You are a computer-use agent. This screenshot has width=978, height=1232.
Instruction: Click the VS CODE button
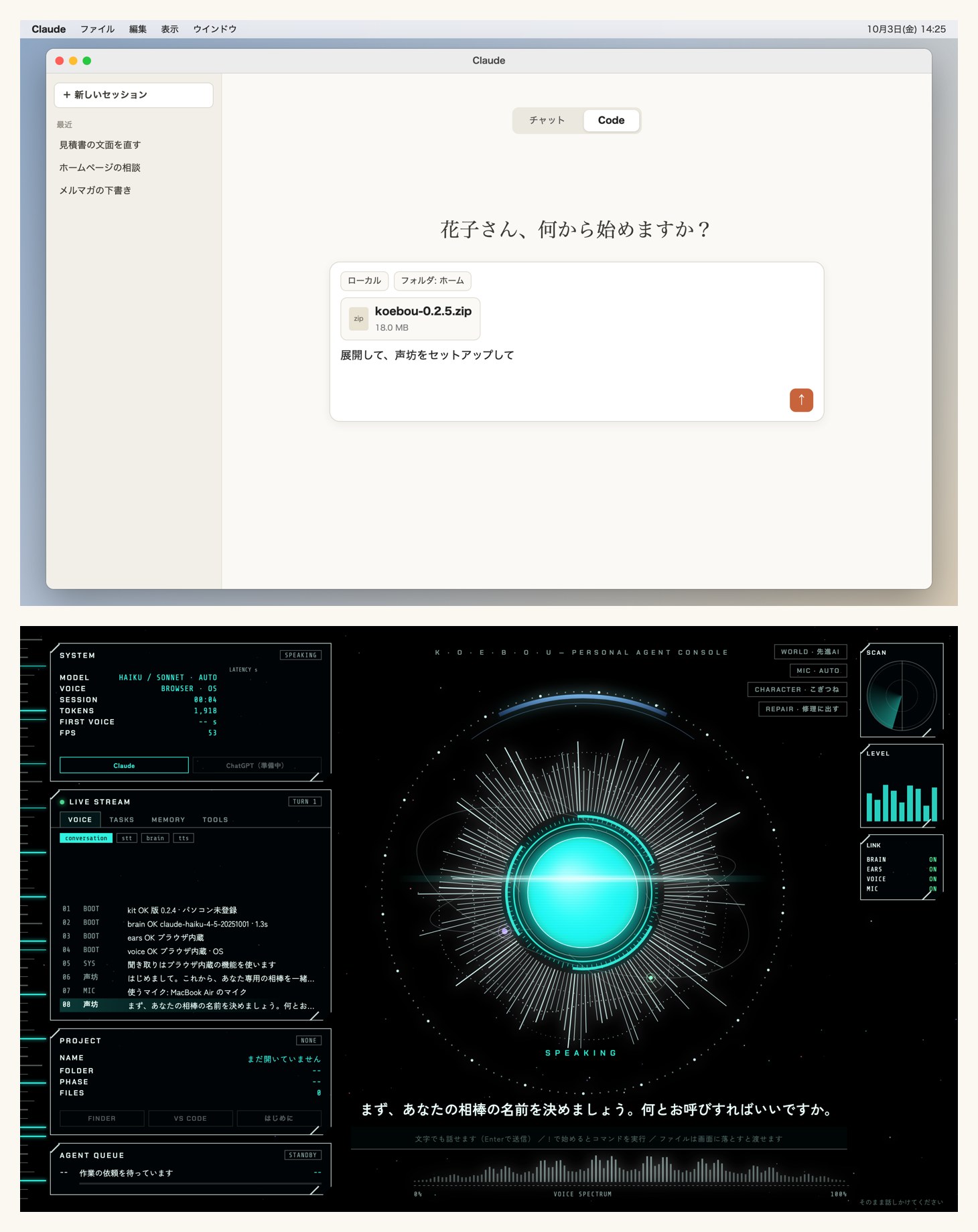(x=190, y=1118)
